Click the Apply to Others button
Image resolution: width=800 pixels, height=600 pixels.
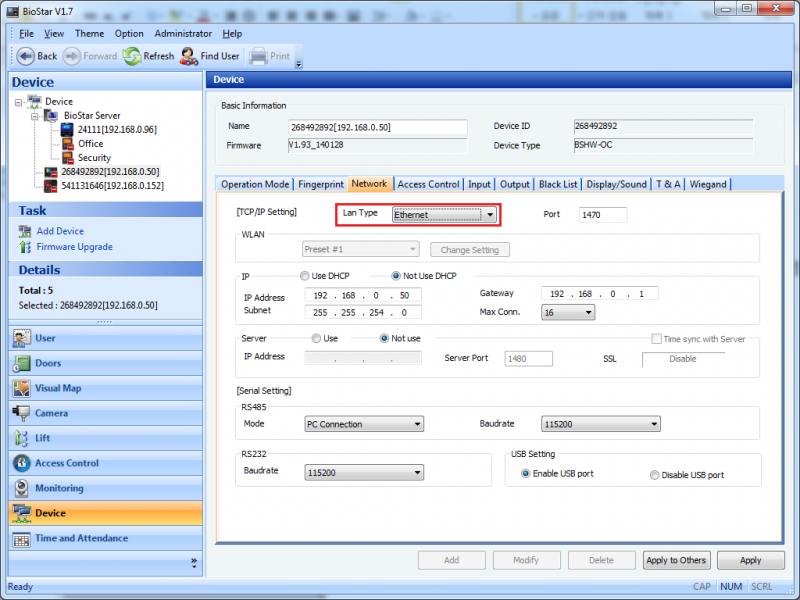675,560
